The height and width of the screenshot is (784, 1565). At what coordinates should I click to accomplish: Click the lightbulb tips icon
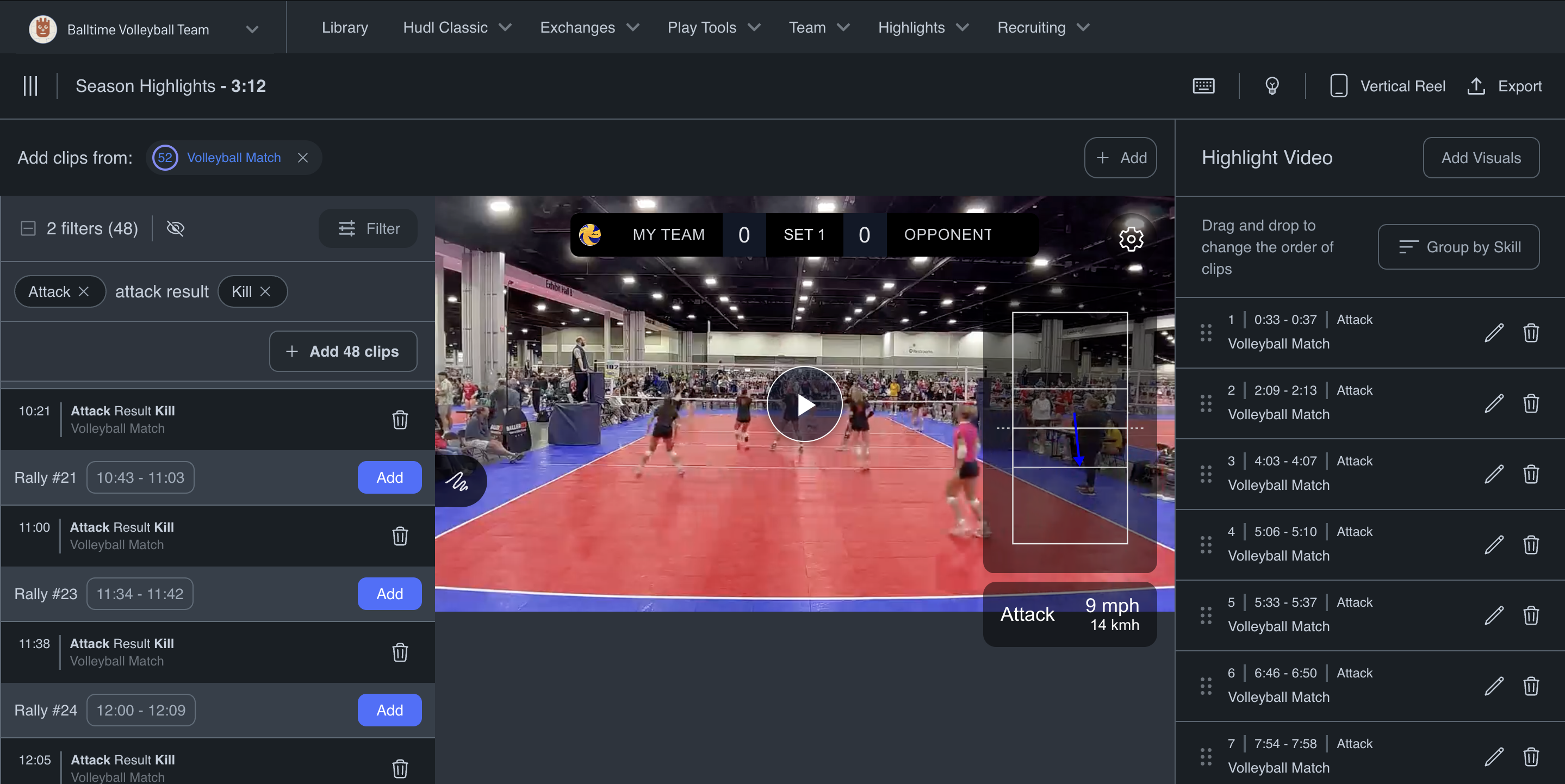coord(1271,85)
